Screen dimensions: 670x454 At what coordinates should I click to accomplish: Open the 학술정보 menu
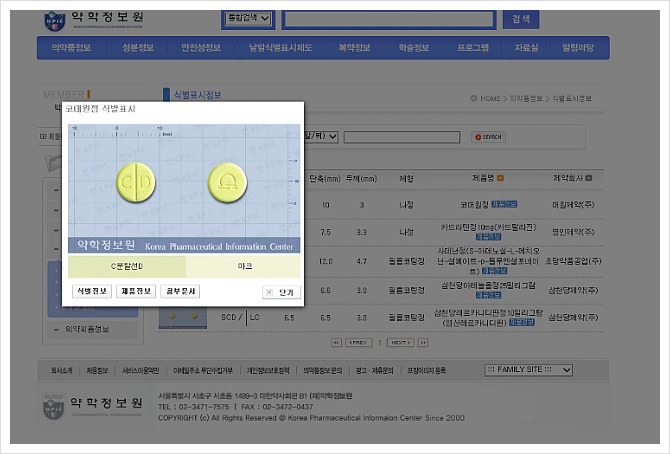414,47
